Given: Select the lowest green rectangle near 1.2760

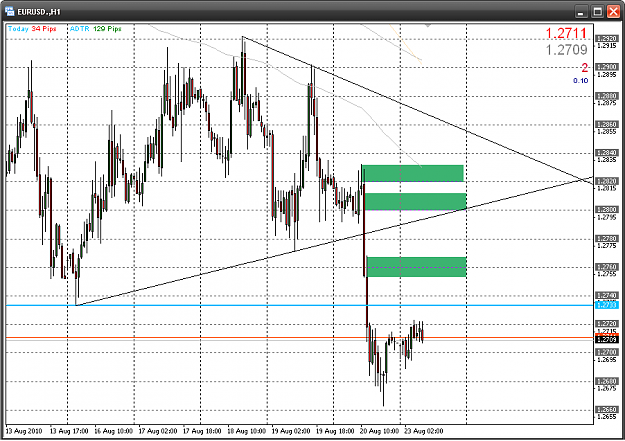Looking at the screenshot, I should click(x=417, y=267).
